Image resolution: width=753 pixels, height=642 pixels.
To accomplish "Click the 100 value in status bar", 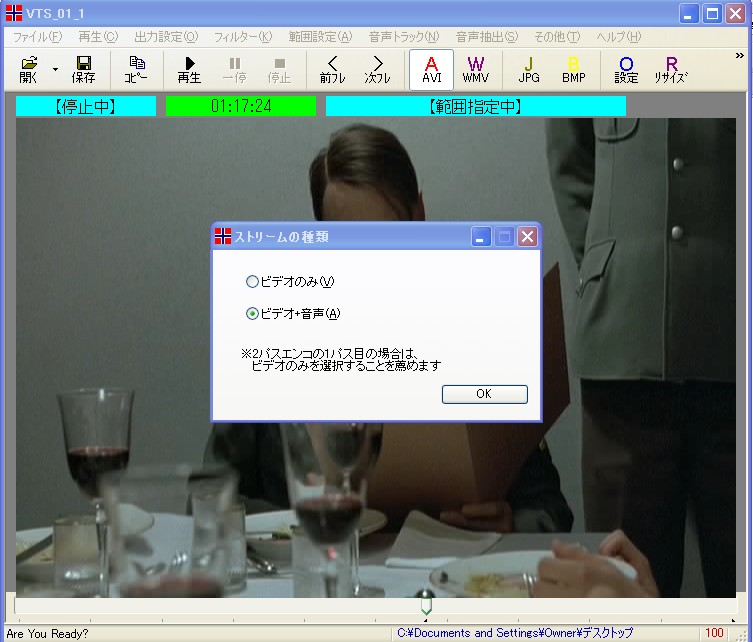I will click(x=714, y=633).
